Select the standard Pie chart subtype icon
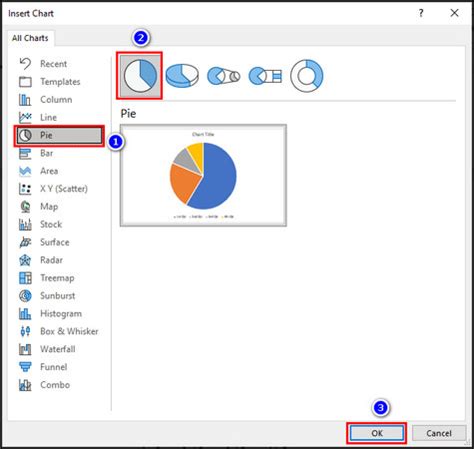This screenshot has width=474, height=449. [140, 76]
